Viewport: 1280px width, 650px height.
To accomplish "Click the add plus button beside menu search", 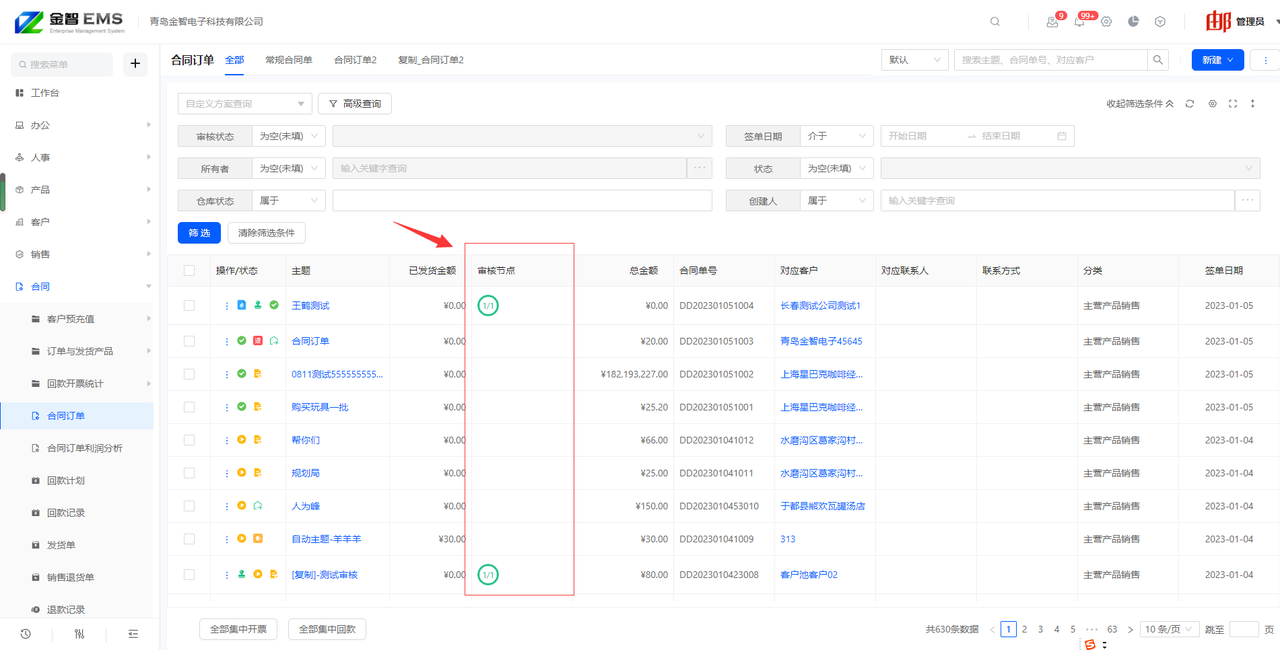I will [135, 64].
